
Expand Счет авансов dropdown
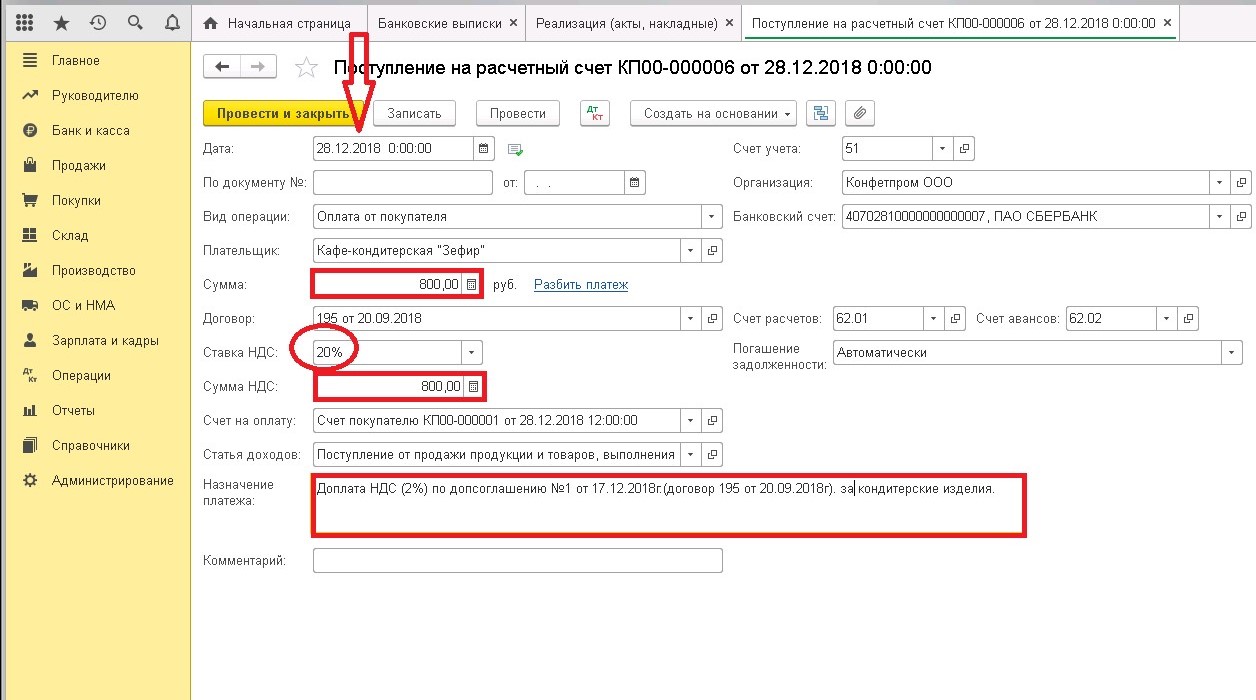click(1166, 318)
